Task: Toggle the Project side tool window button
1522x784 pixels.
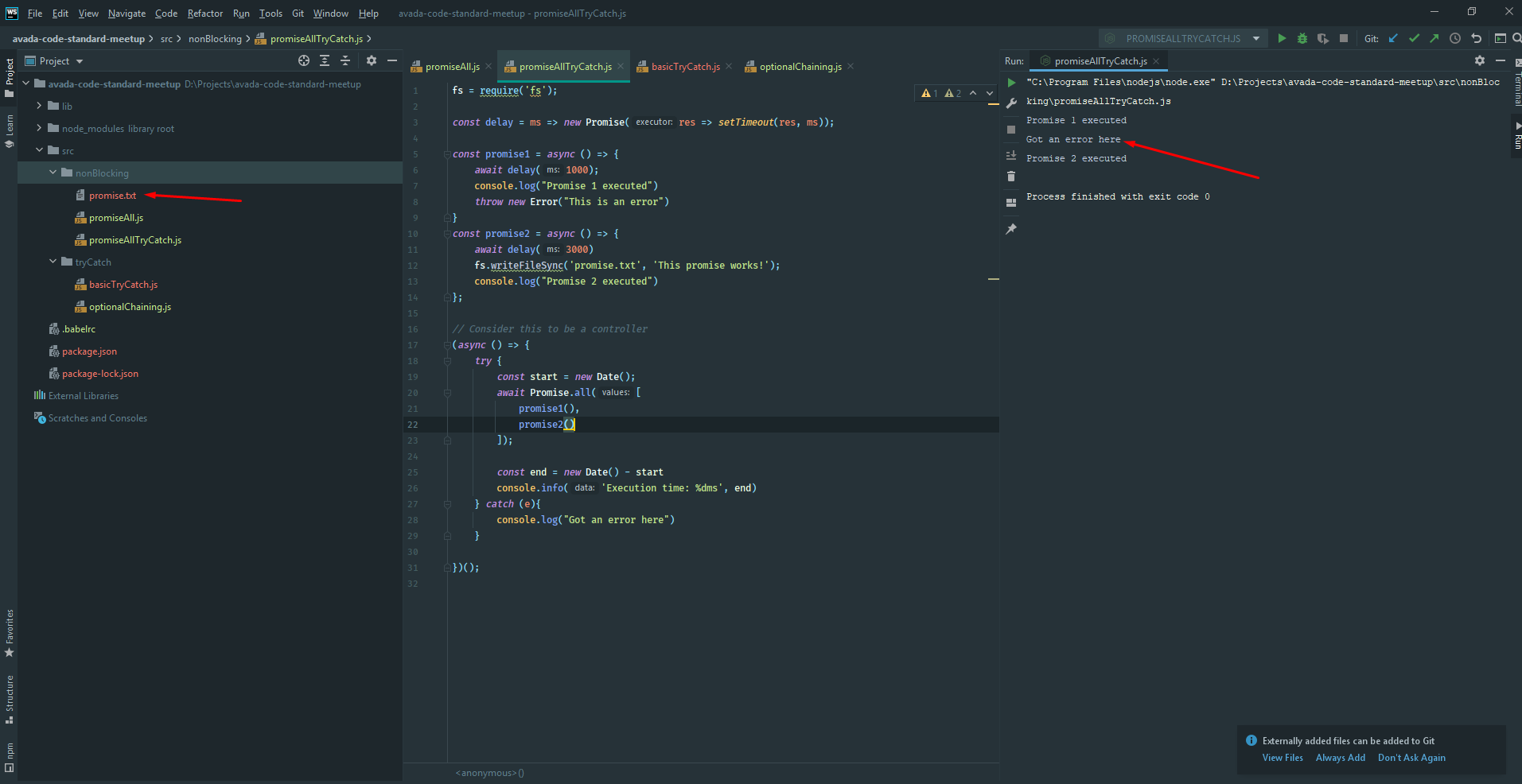Action: coord(10,78)
